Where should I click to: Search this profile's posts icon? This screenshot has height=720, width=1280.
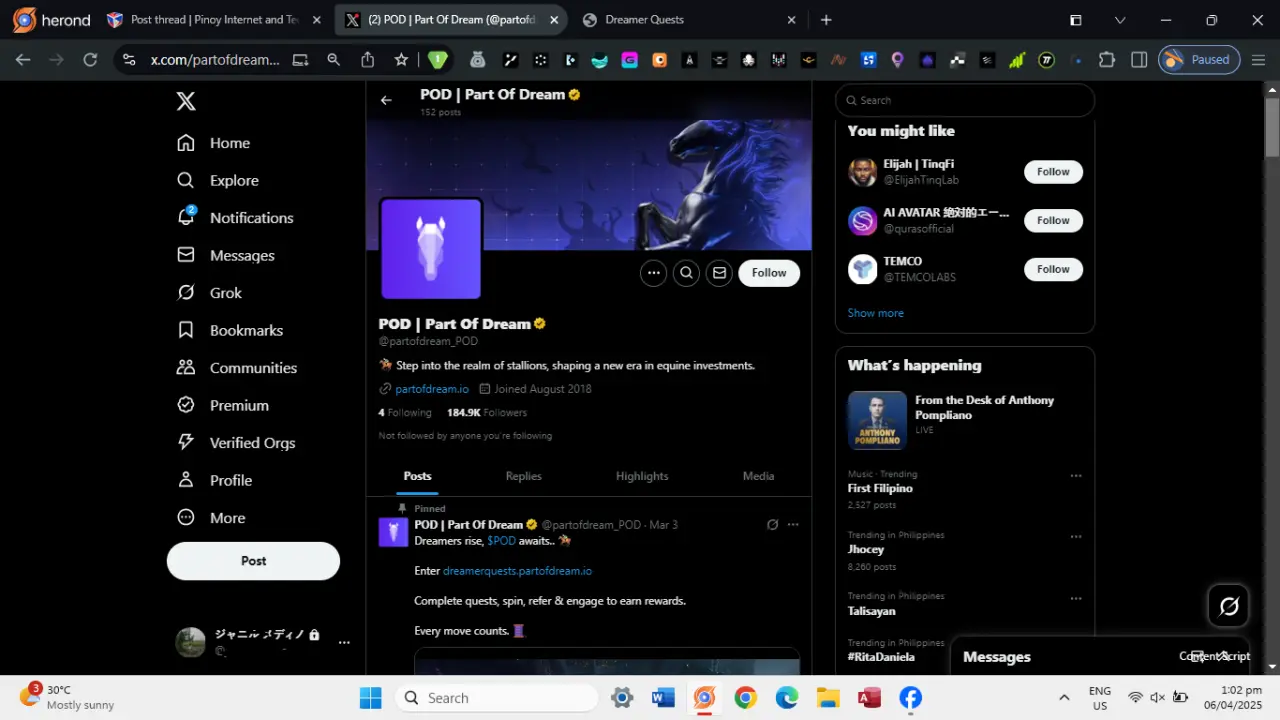coord(686,273)
